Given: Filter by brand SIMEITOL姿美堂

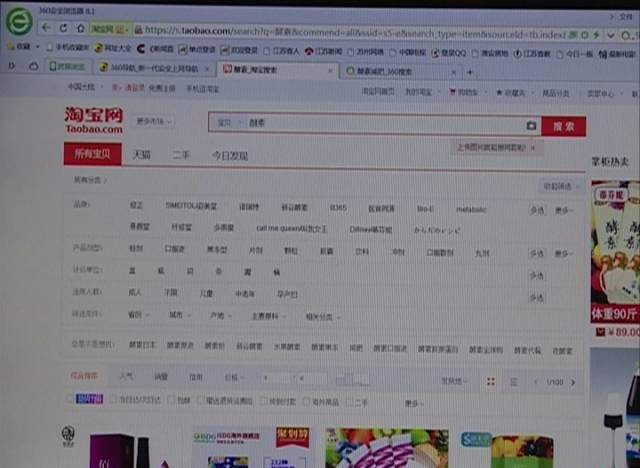Looking at the screenshot, I should (191, 206).
